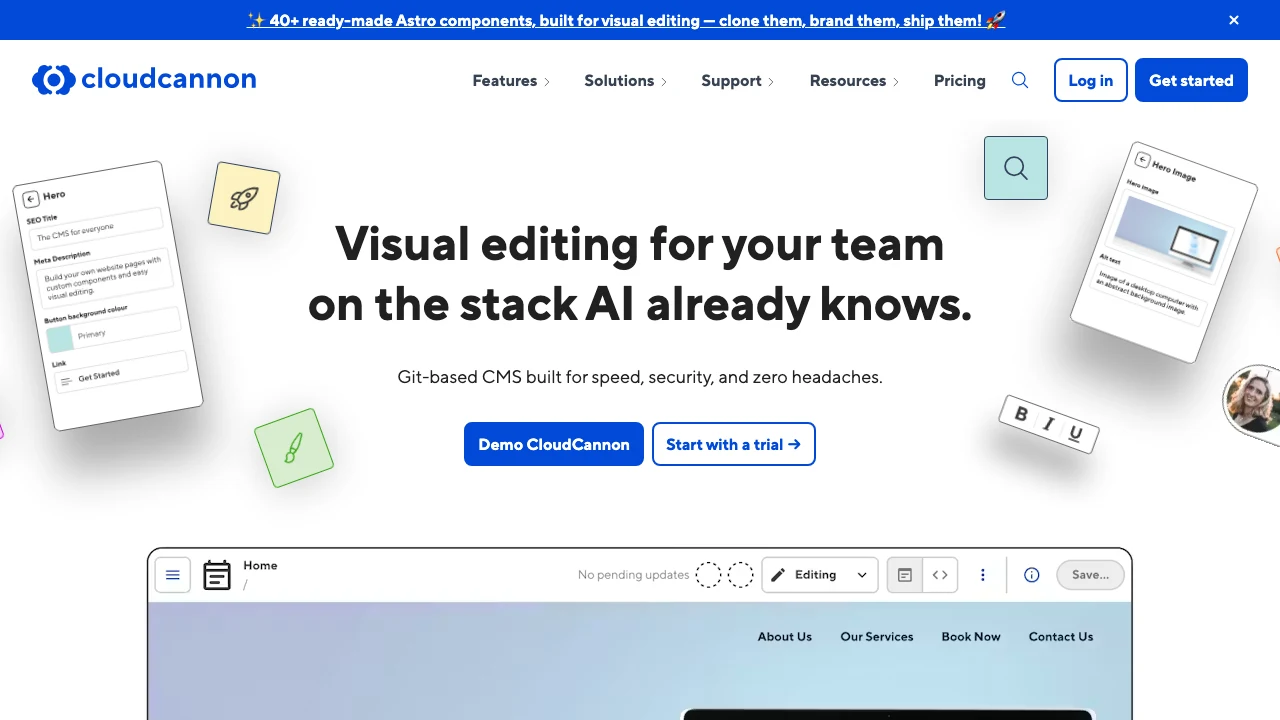Go to the Pricing page

click(960, 81)
